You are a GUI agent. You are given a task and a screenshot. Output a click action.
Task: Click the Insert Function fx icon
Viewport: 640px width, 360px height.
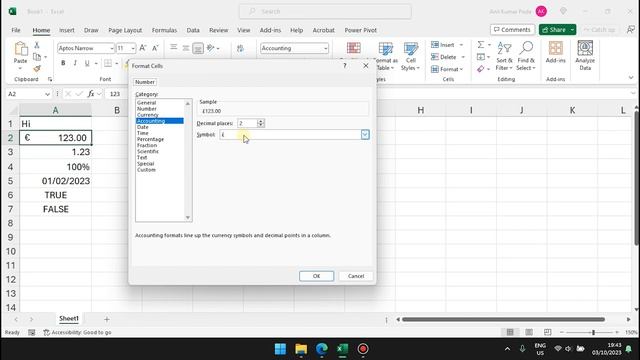click(91, 94)
